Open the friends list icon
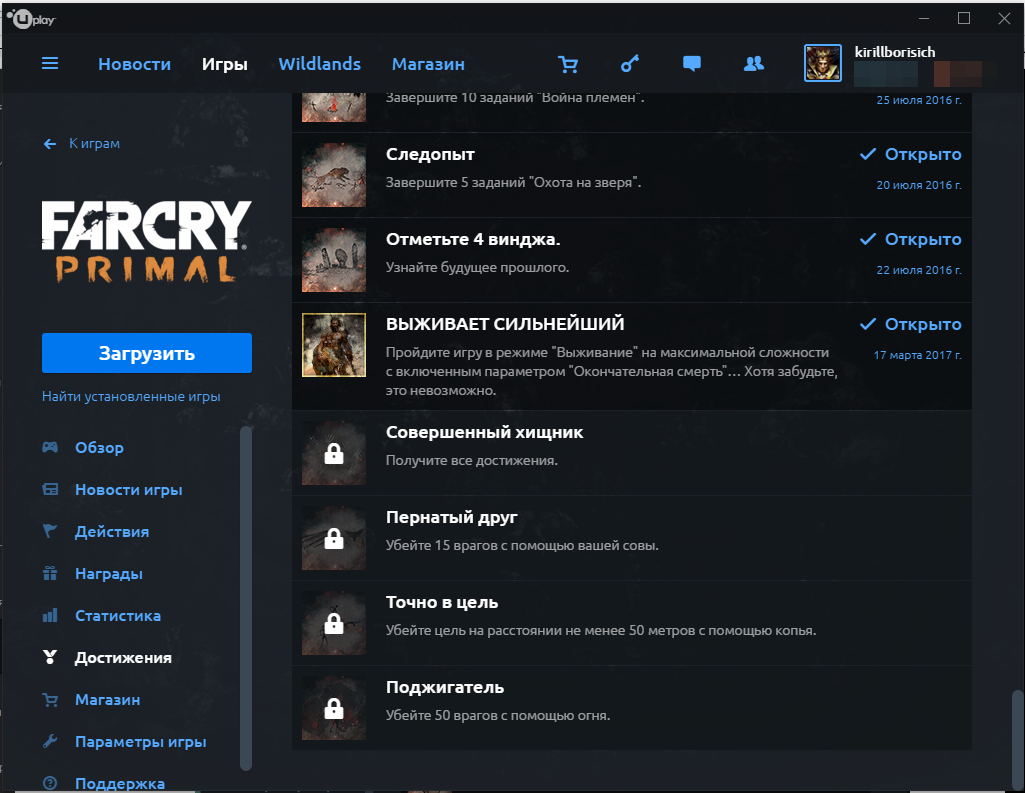 [754, 63]
